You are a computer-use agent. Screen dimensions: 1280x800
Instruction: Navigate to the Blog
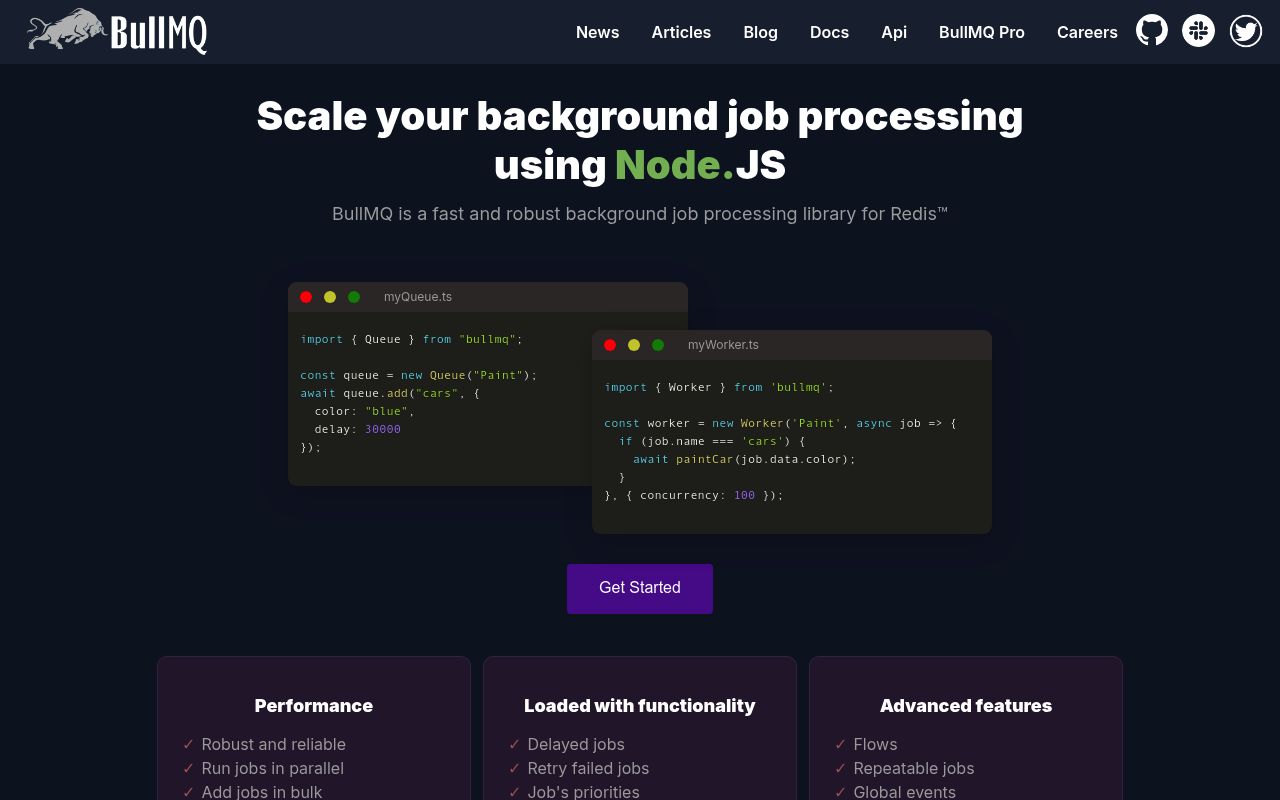(761, 32)
